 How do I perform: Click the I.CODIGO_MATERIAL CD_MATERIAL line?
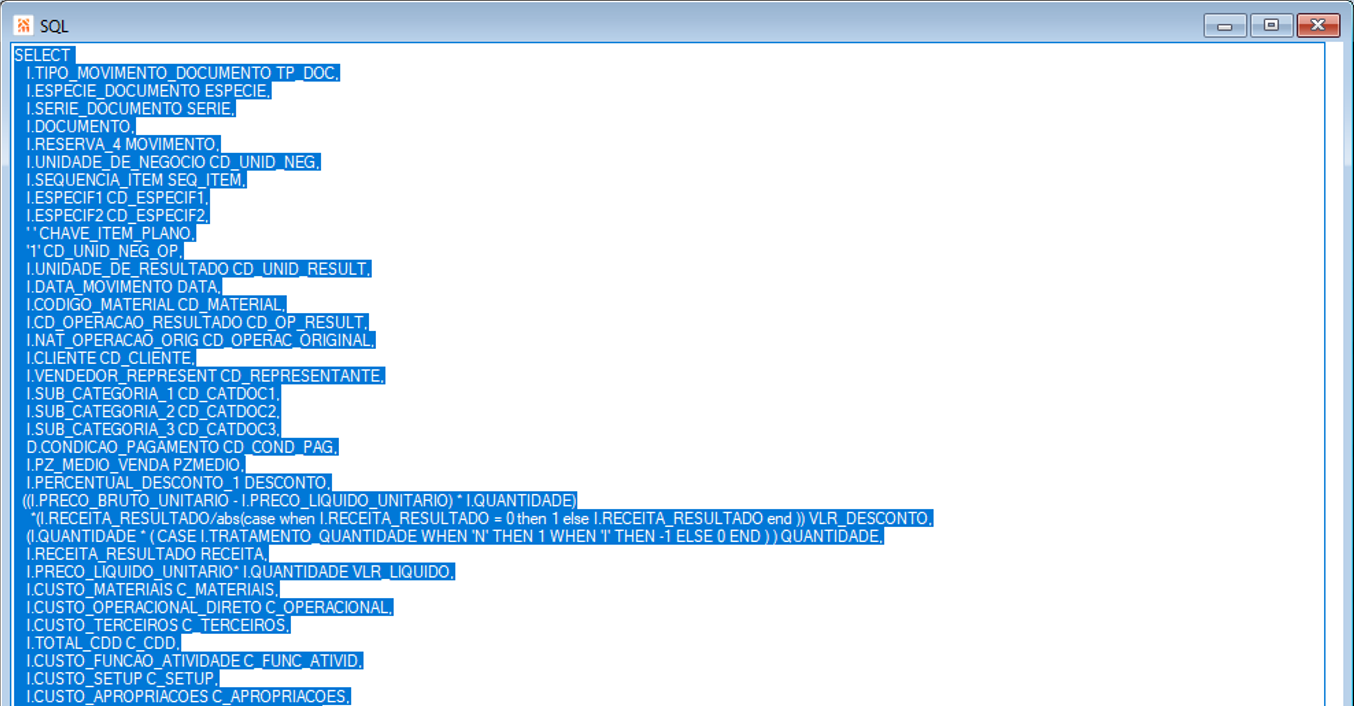[157, 304]
